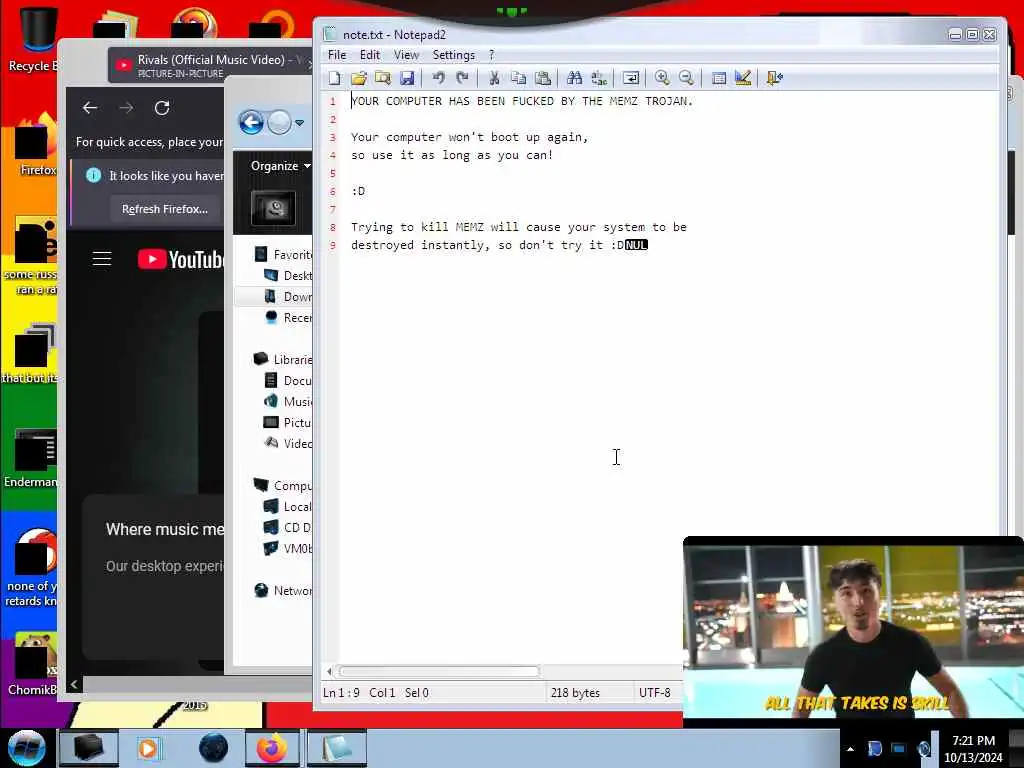1024x768 pixels.
Task: Select Libraries in Explorer navigation pane
Action: 282,359
